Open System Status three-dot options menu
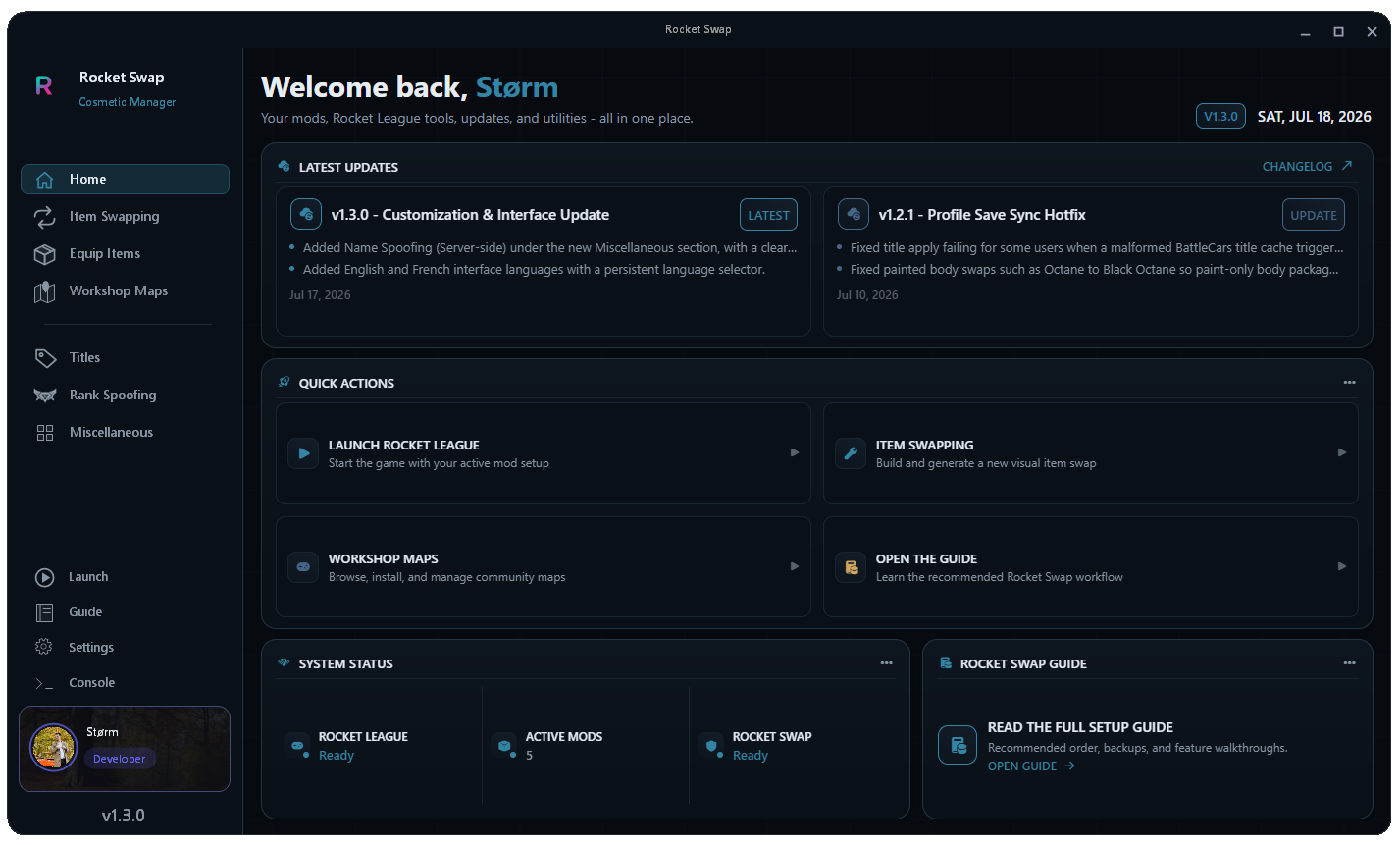The height and width of the screenshot is (845, 1400). coord(886,663)
